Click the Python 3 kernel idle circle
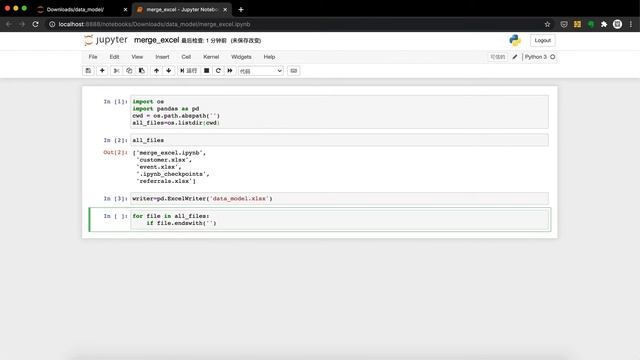 pyautogui.click(x=553, y=57)
